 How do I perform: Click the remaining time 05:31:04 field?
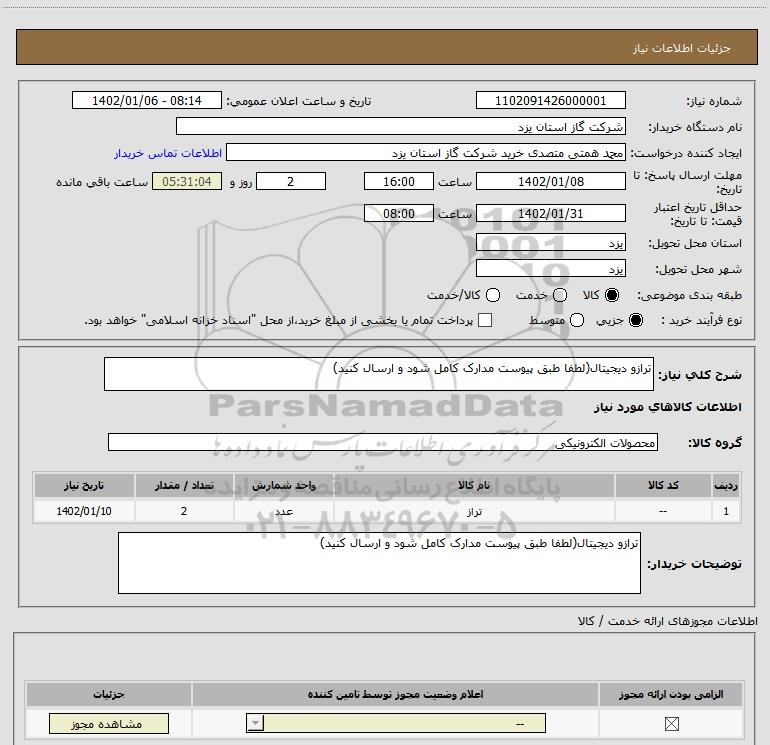pos(187,181)
